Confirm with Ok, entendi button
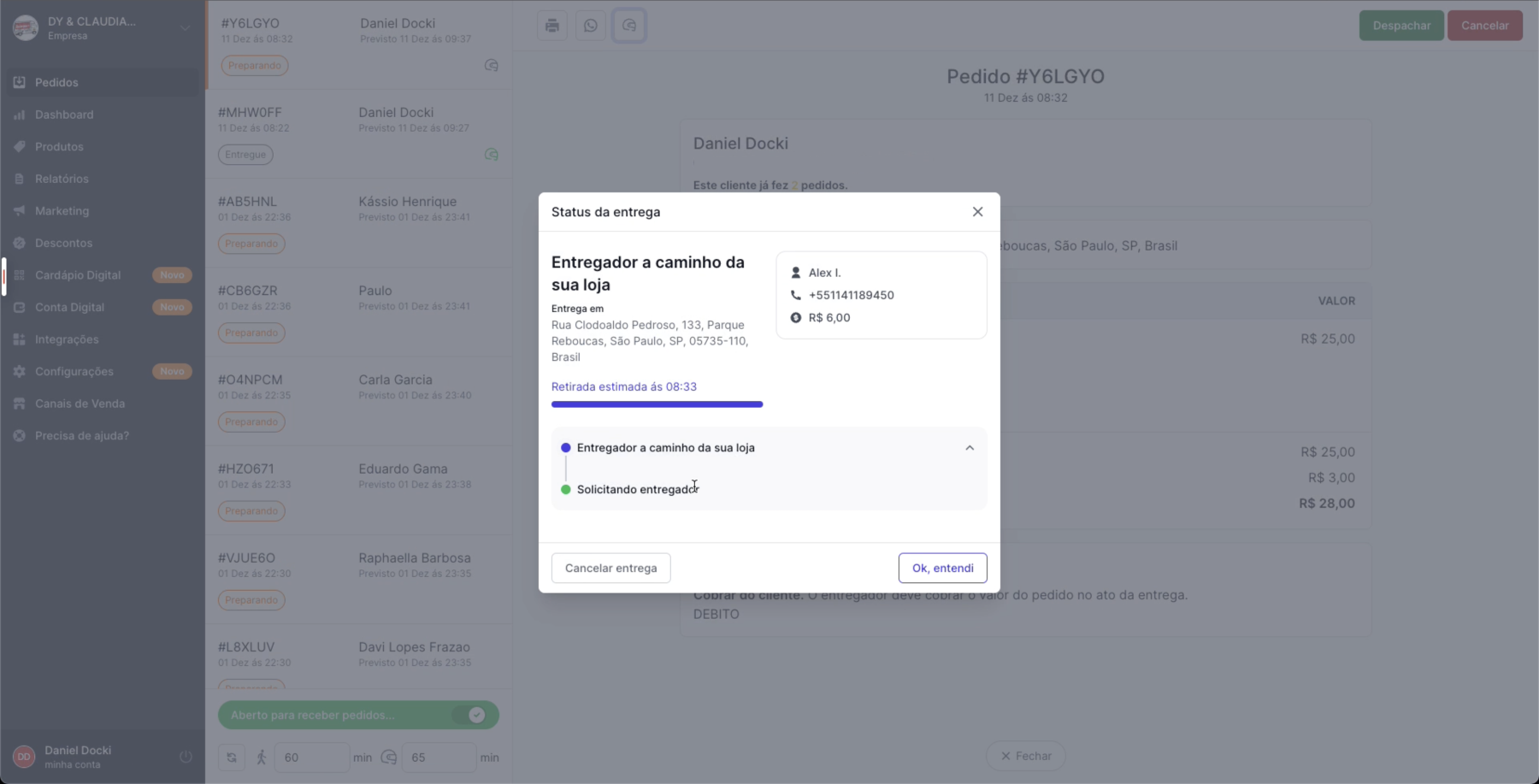1539x784 pixels. coord(942,568)
